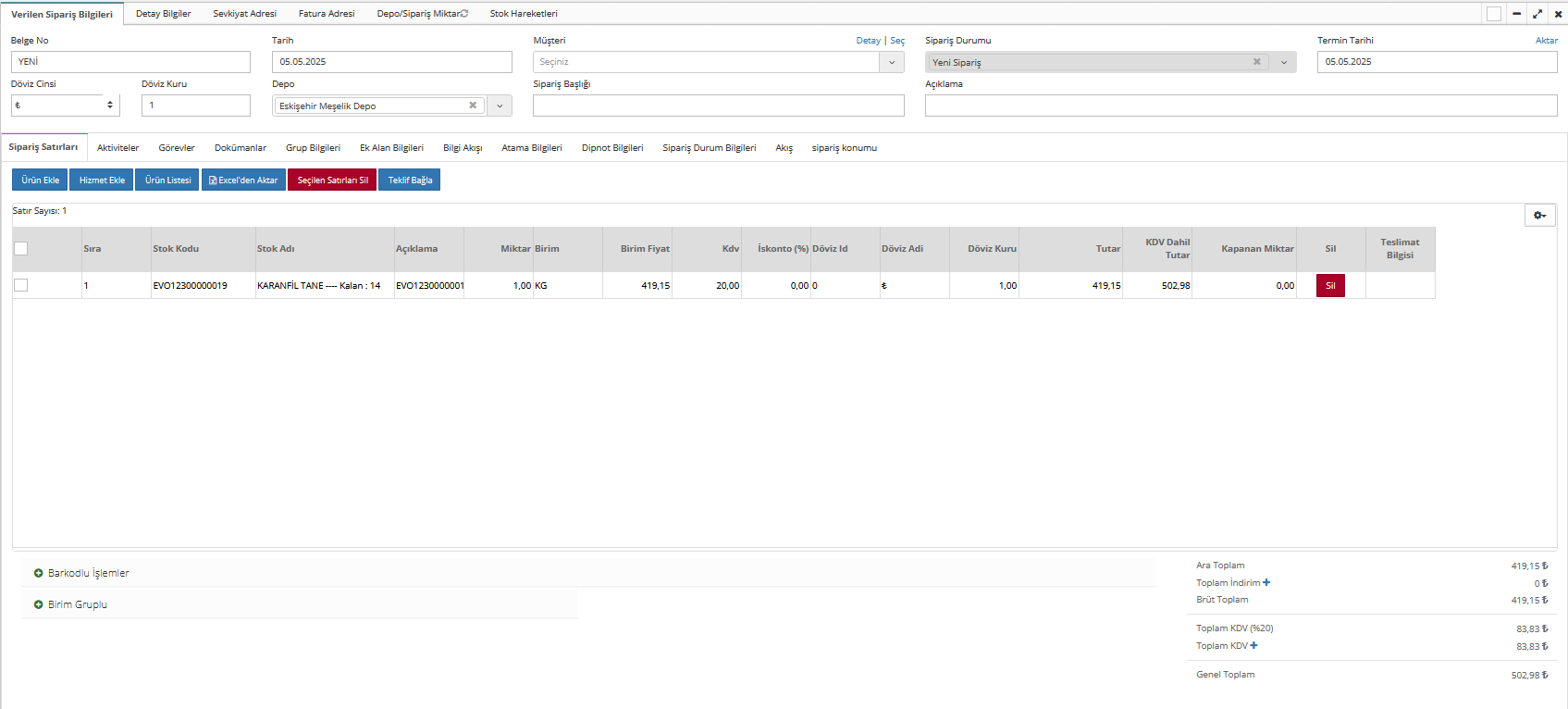The image size is (1568, 709).
Task: Open the Dokümanlar tab
Action: tap(241, 148)
